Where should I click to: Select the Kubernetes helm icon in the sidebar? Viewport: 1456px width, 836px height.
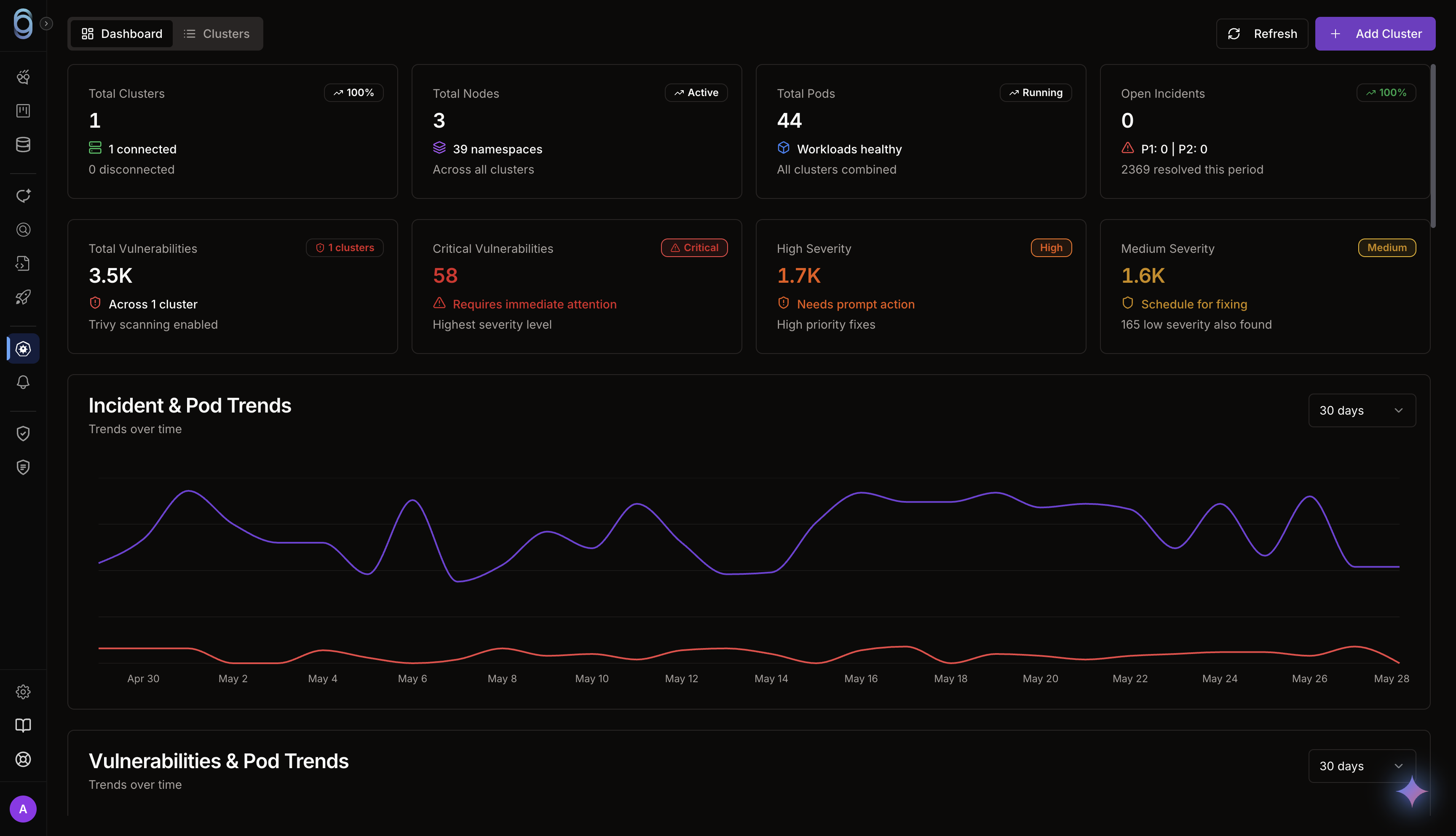[23, 348]
